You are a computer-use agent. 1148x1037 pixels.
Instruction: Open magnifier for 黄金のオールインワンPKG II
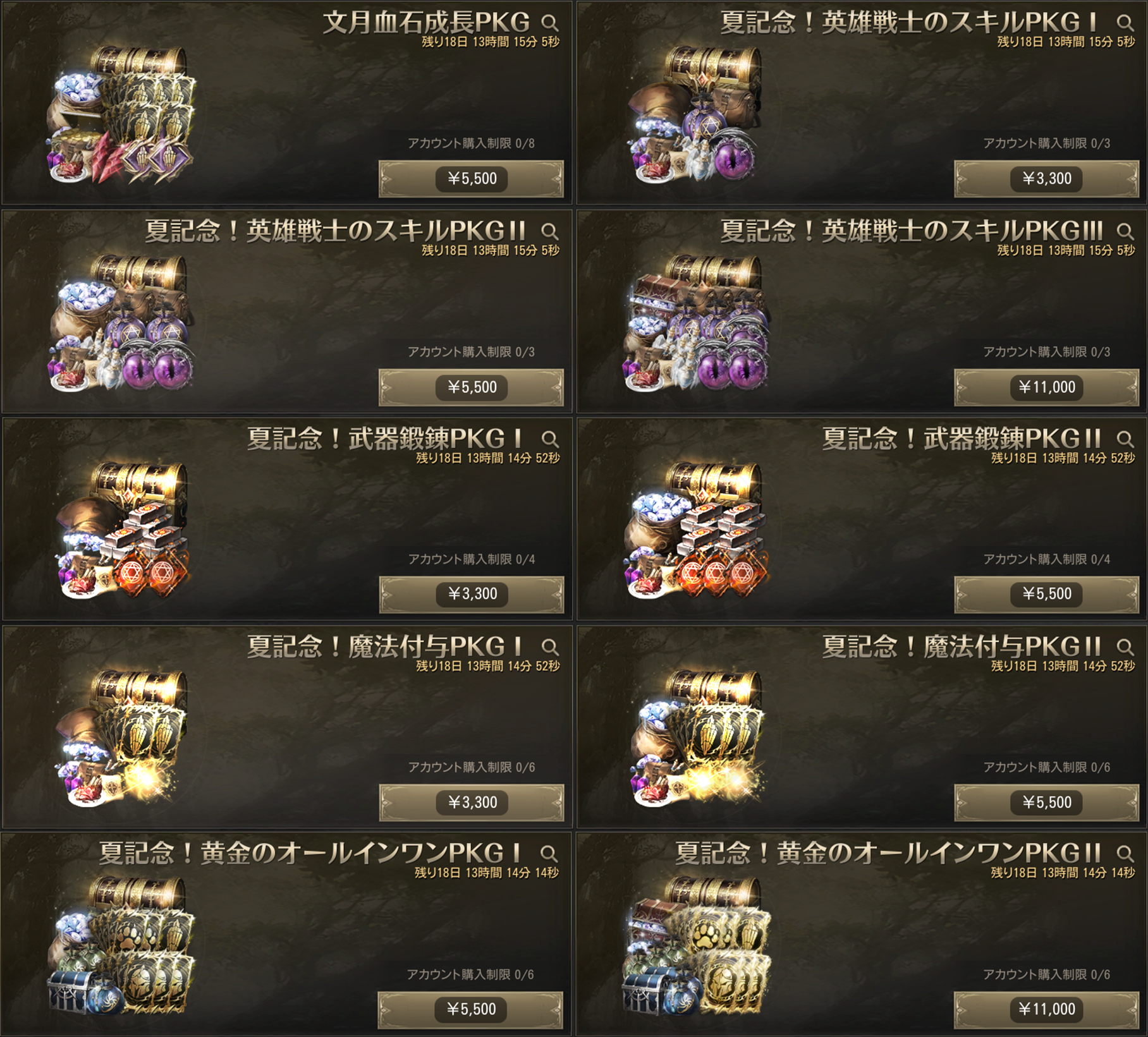pyautogui.click(x=1125, y=854)
